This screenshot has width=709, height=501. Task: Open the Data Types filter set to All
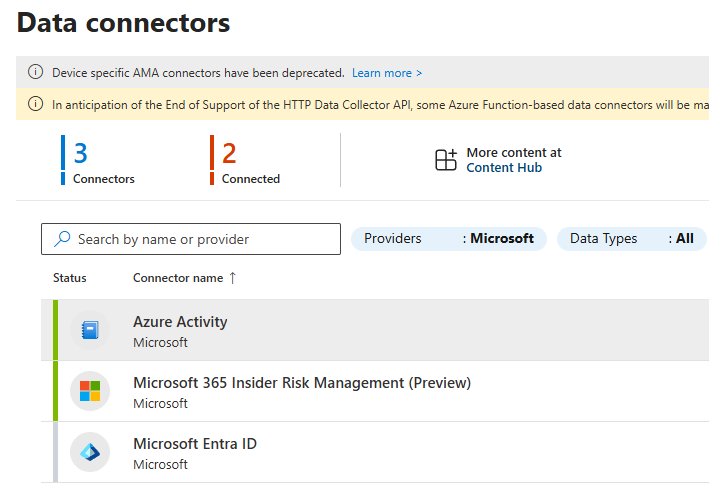tap(632, 239)
